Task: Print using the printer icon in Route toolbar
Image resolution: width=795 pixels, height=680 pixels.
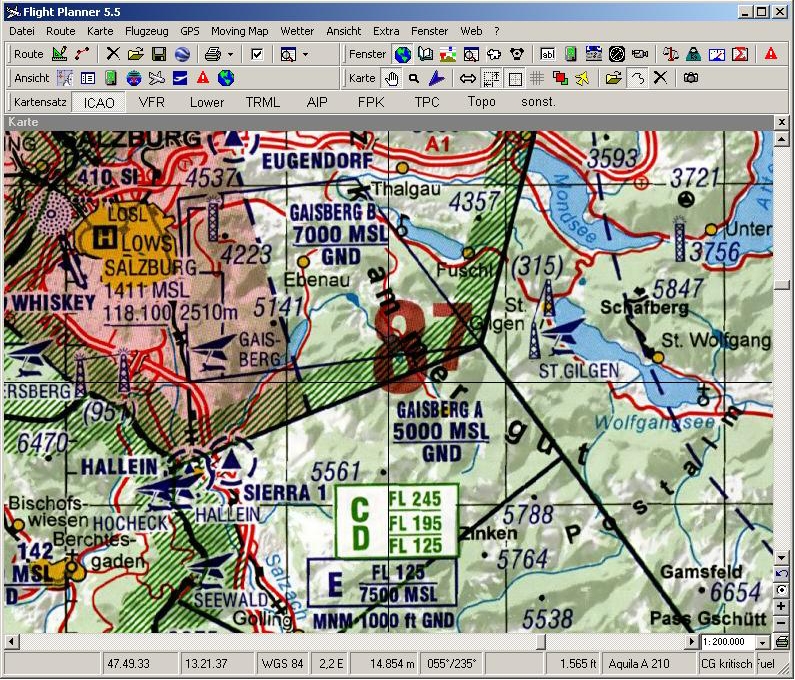Action: [x=213, y=54]
